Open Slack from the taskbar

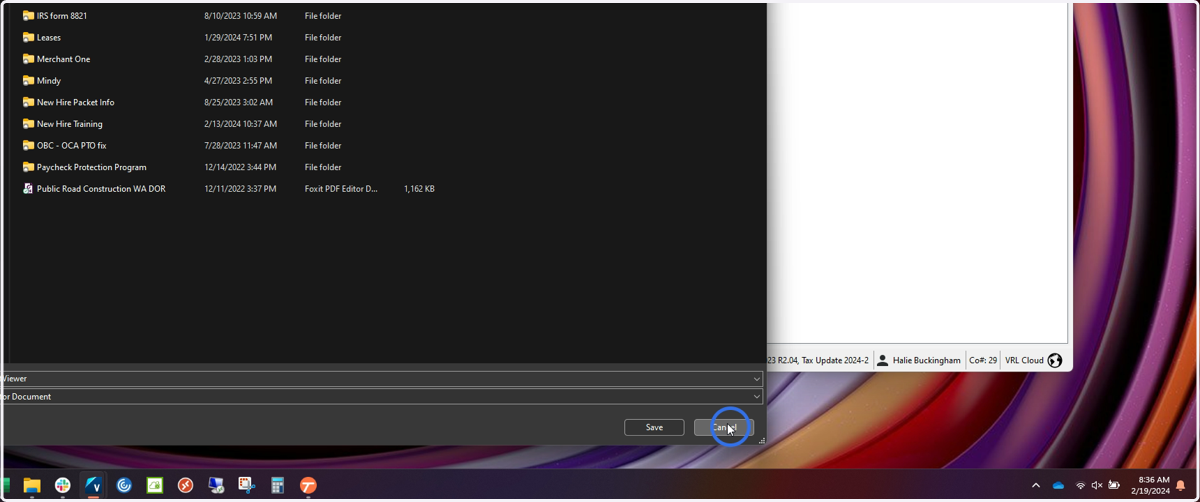(63, 485)
